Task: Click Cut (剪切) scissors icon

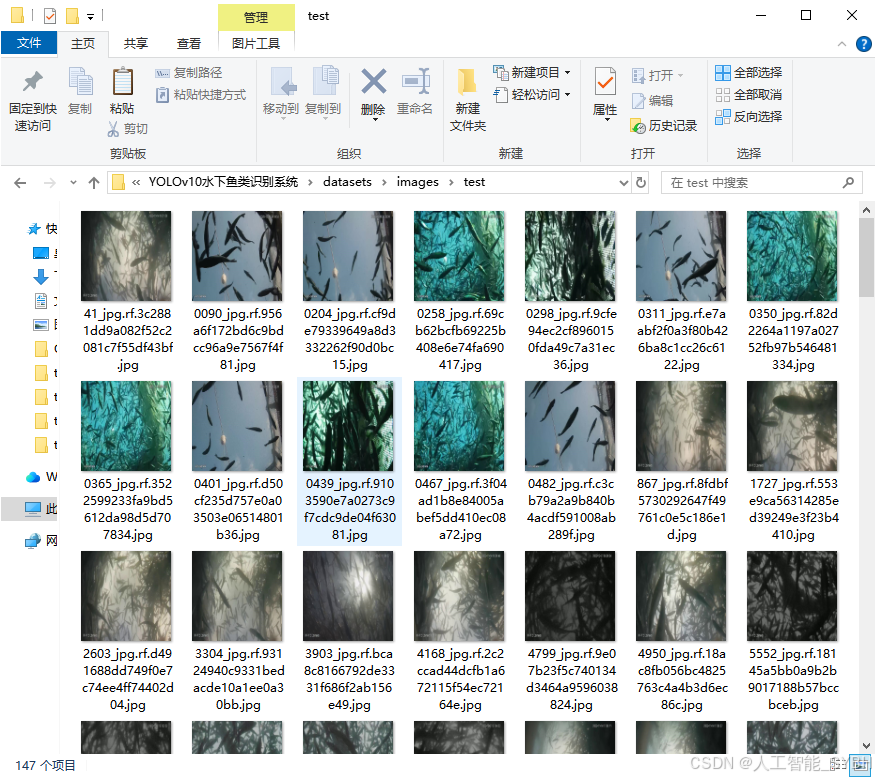Action: tap(113, 129)
